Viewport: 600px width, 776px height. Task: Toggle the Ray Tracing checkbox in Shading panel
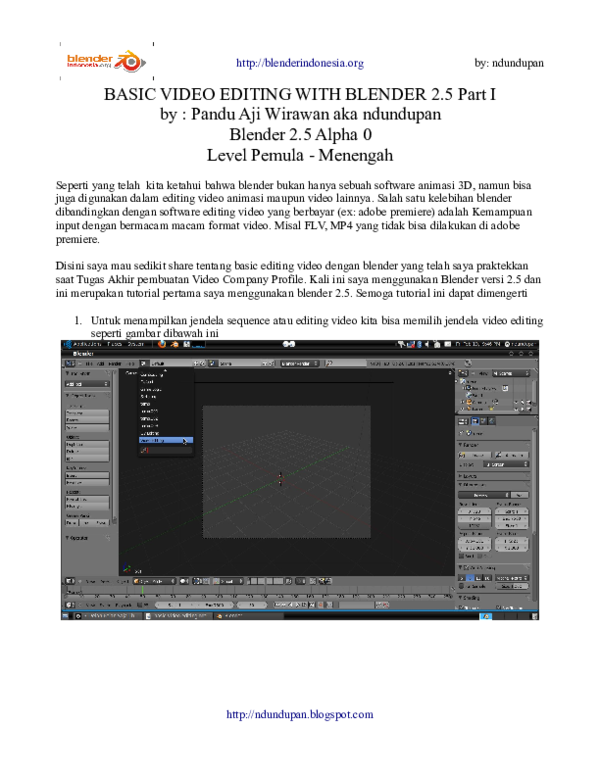coord(499,607)
